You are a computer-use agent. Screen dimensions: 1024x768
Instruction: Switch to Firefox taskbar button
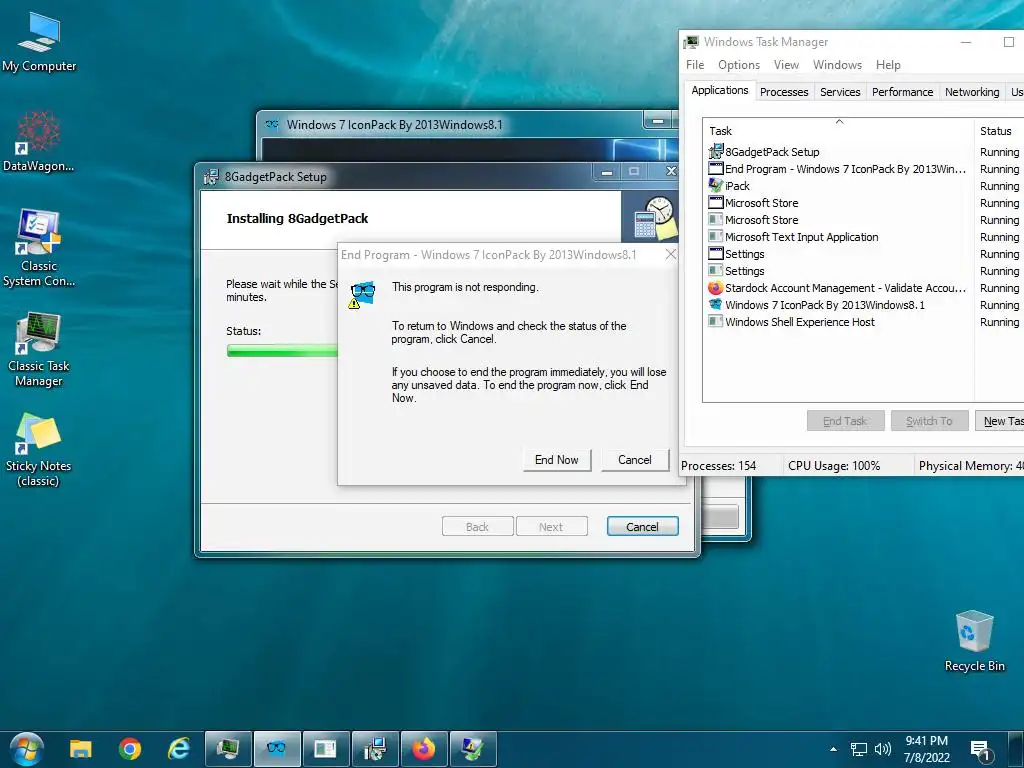(x=424, y=748)
